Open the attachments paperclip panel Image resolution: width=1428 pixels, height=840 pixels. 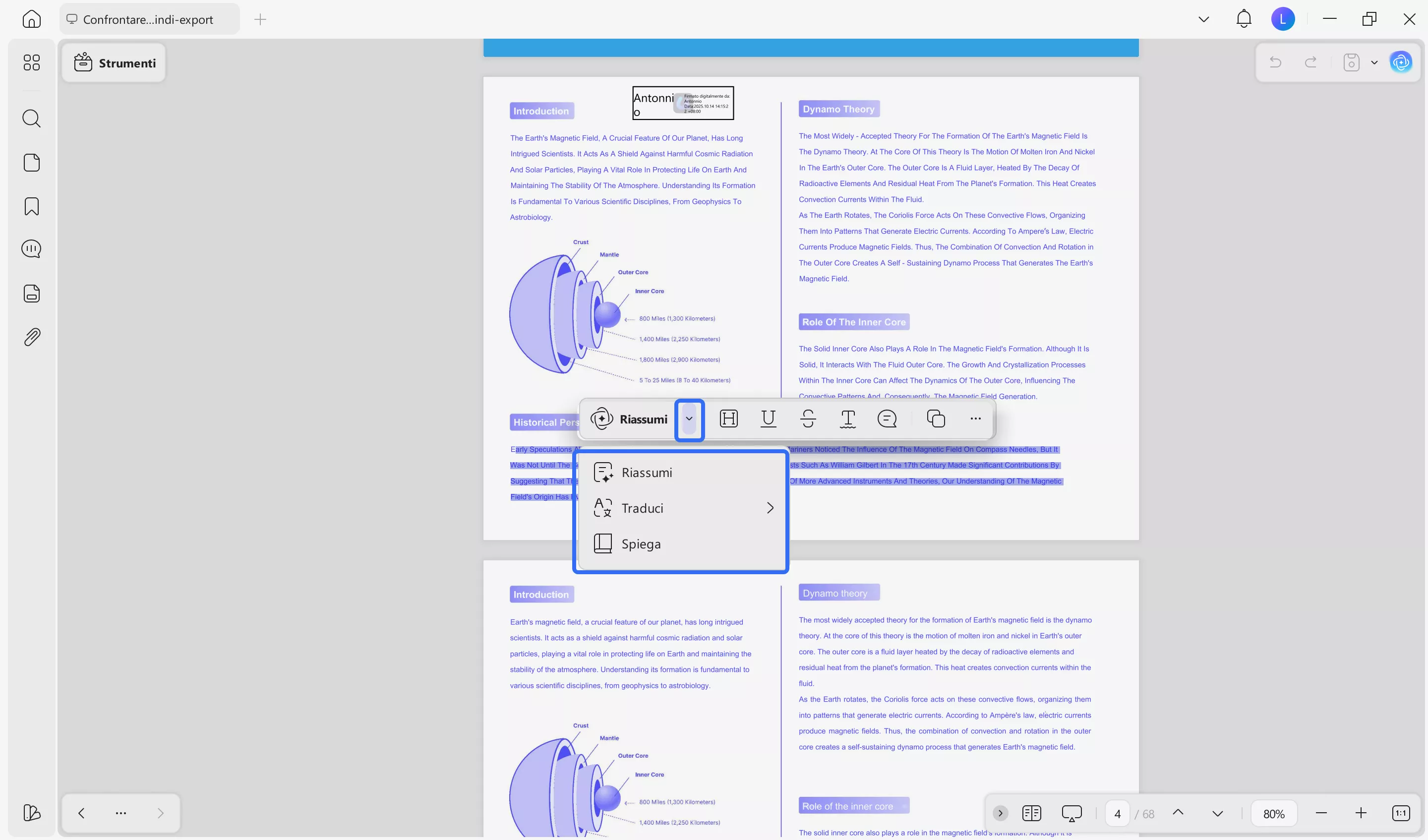[32, 337]
